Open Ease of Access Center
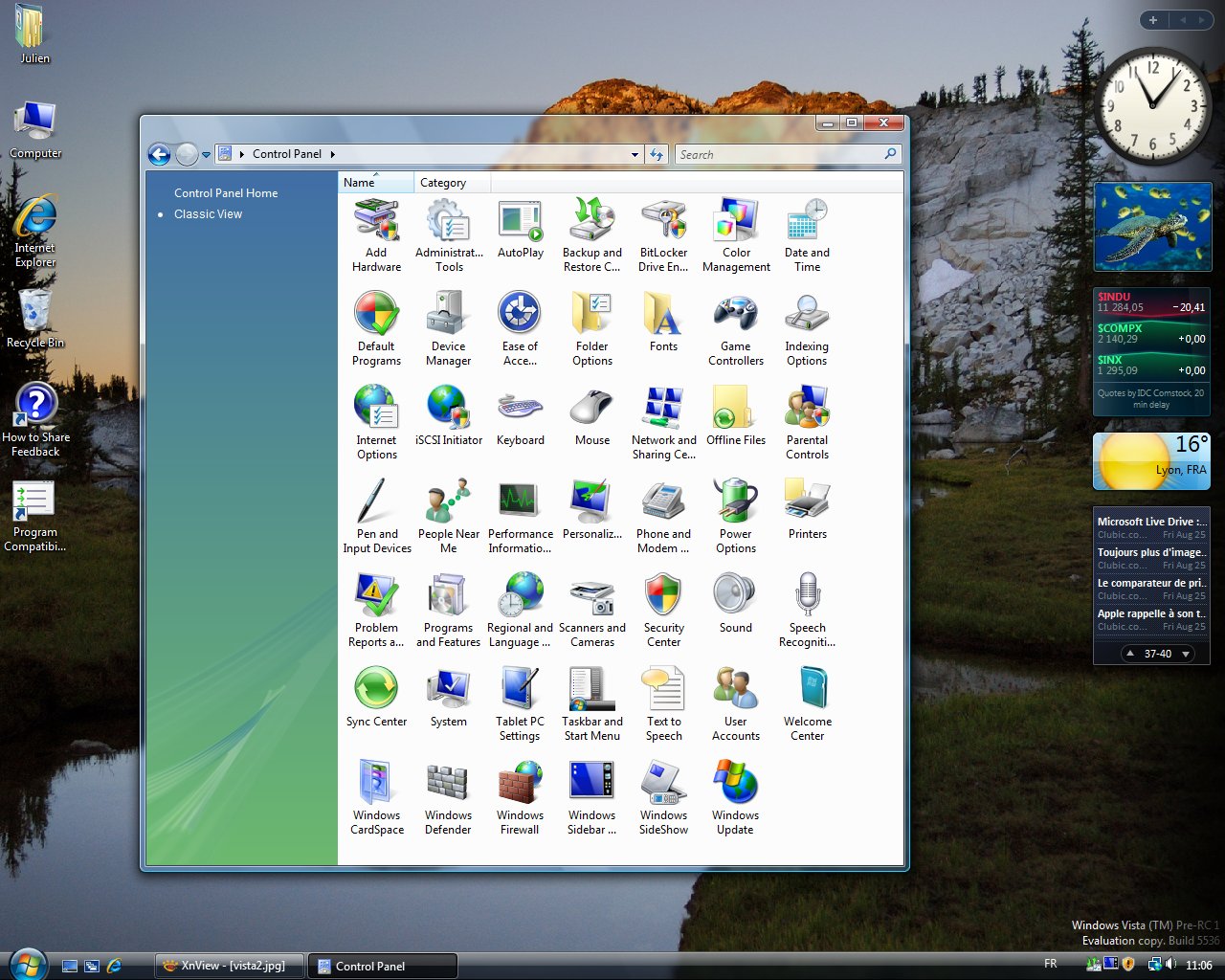The height and width of the screenshot is (980, 1225). (520, 329)
